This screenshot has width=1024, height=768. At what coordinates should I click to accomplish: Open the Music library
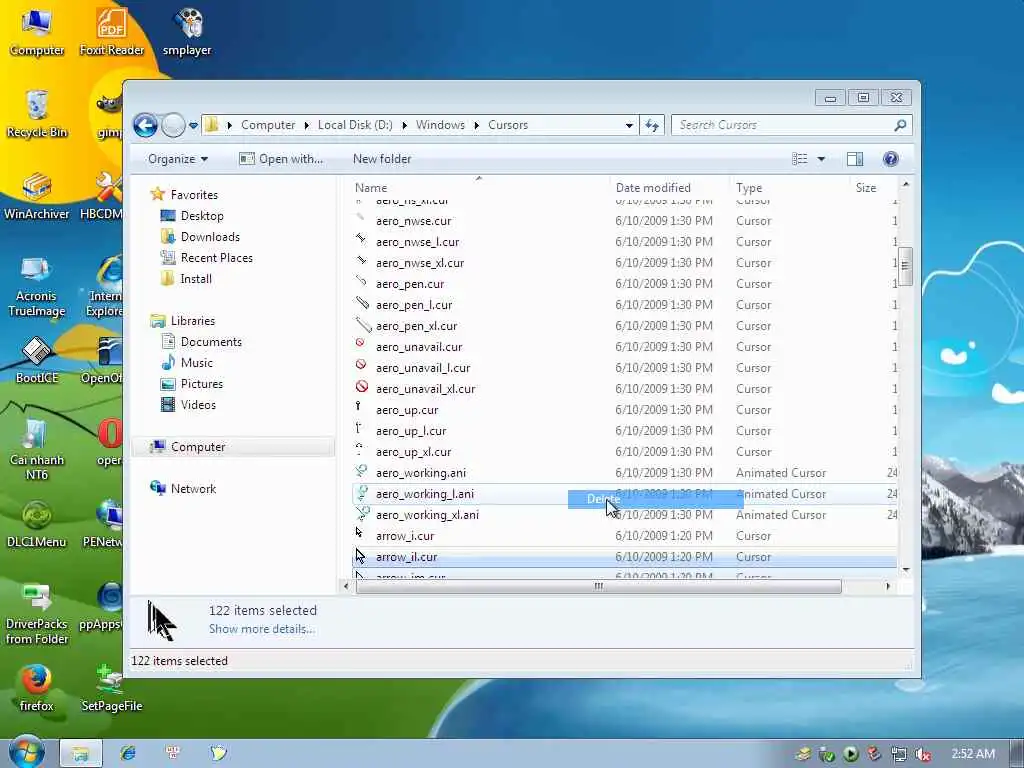[197, 362]
